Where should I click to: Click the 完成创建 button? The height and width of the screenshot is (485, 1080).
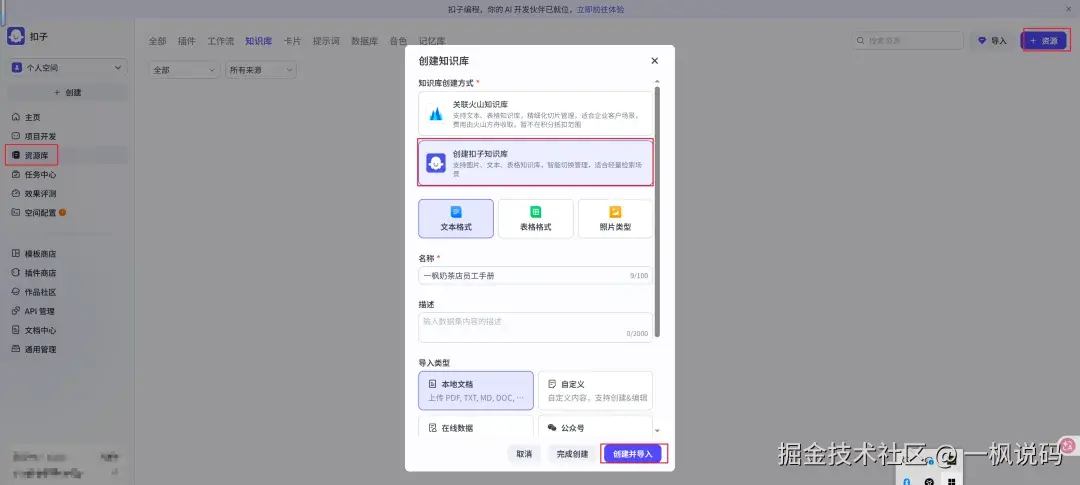click(572, 454)
